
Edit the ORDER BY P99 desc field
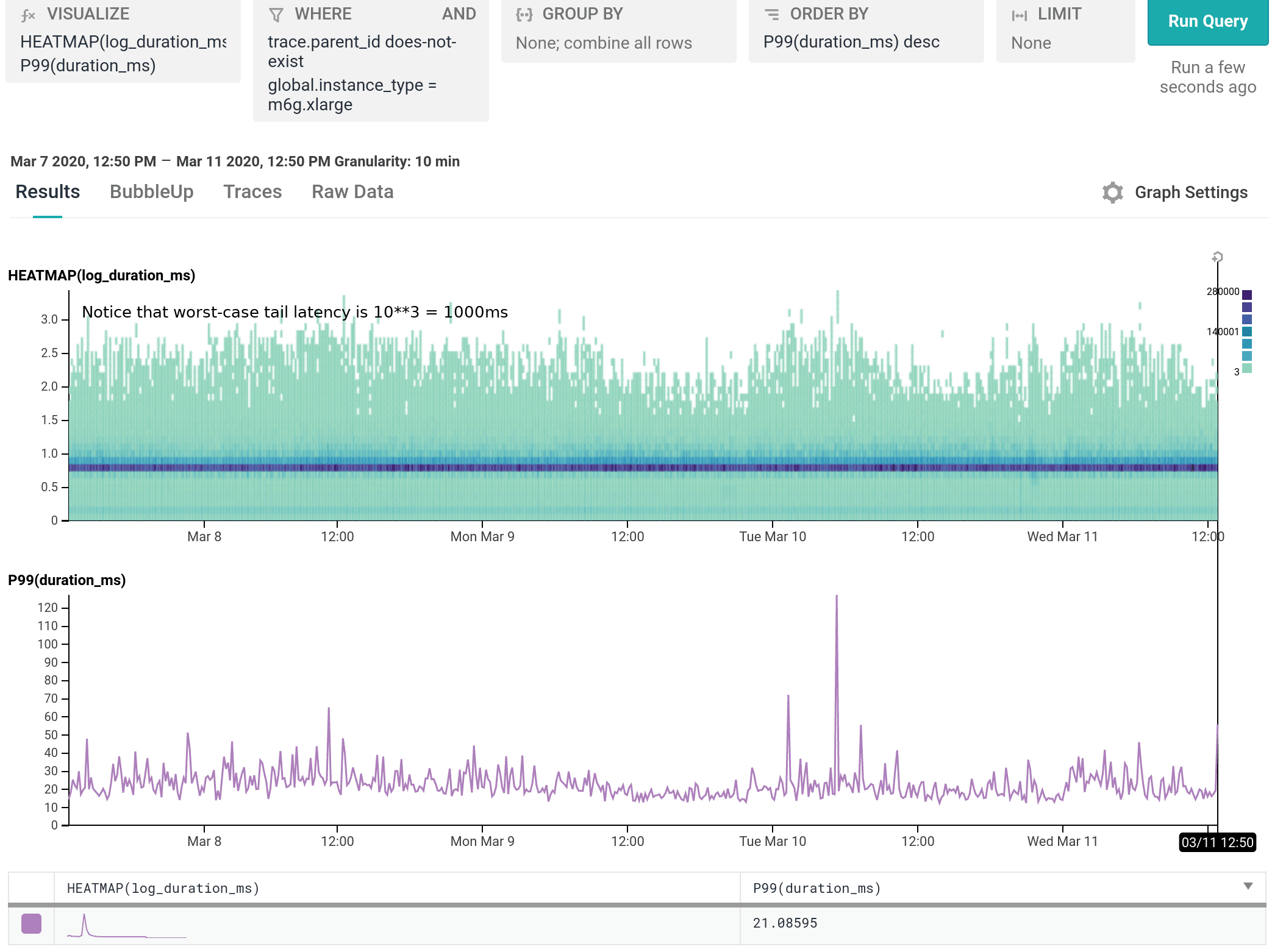coord(851,42)
